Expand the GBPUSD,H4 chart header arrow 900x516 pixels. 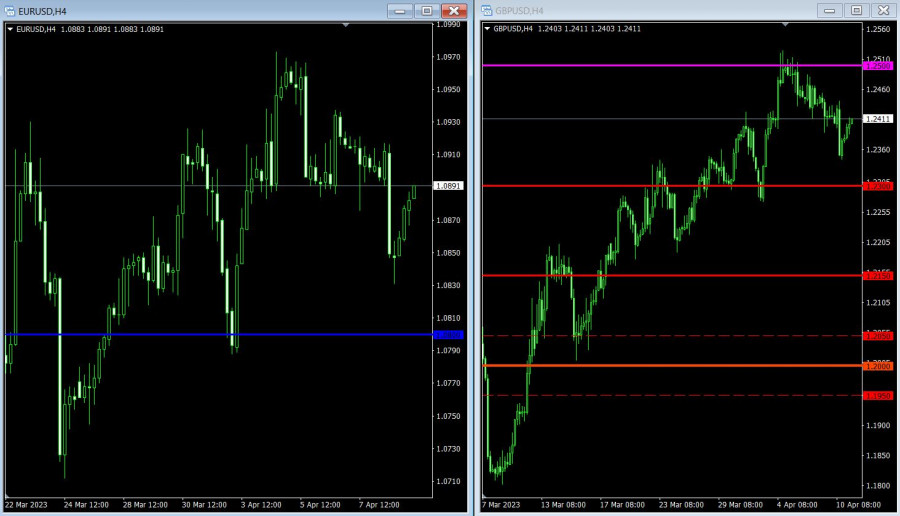(x=488, y=29)
